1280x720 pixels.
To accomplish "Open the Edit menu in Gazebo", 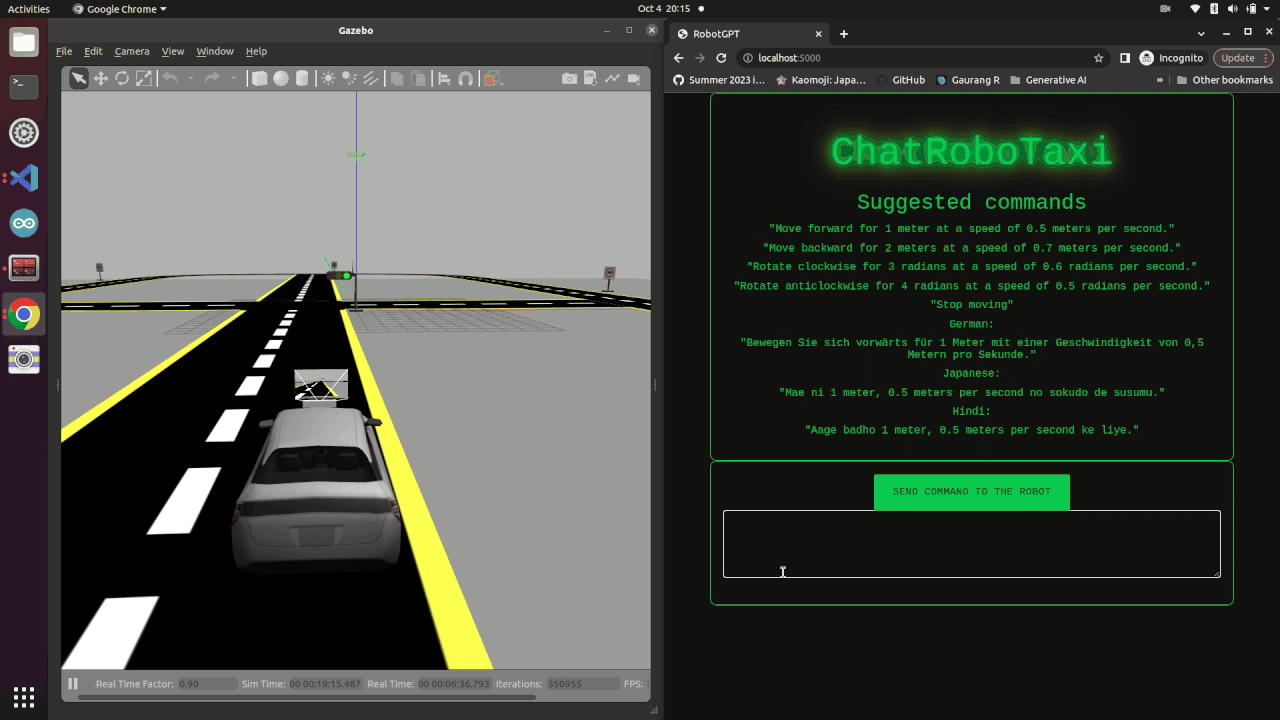I will pos(93,51).
